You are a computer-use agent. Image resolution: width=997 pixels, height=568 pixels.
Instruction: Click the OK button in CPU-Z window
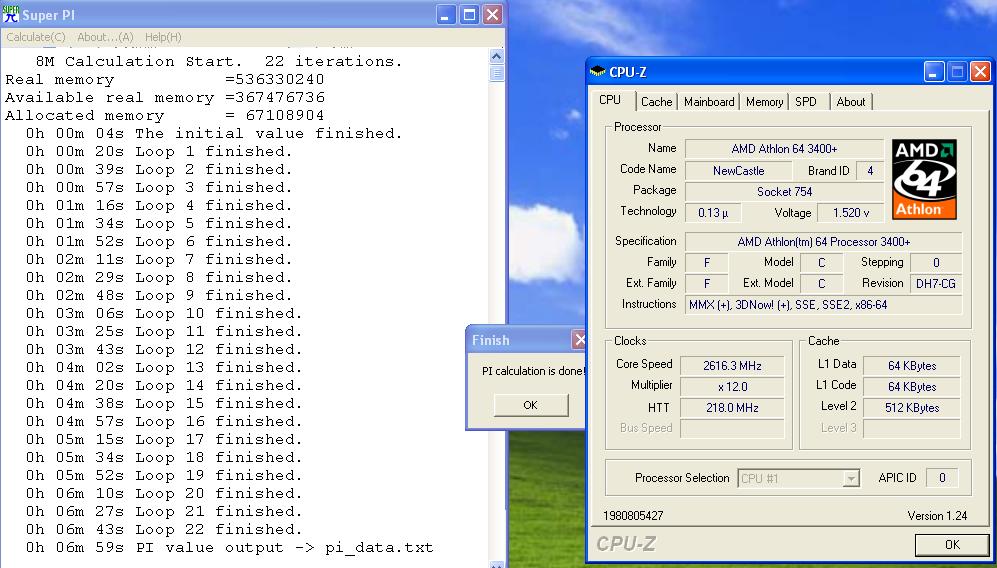coord(952,544)
